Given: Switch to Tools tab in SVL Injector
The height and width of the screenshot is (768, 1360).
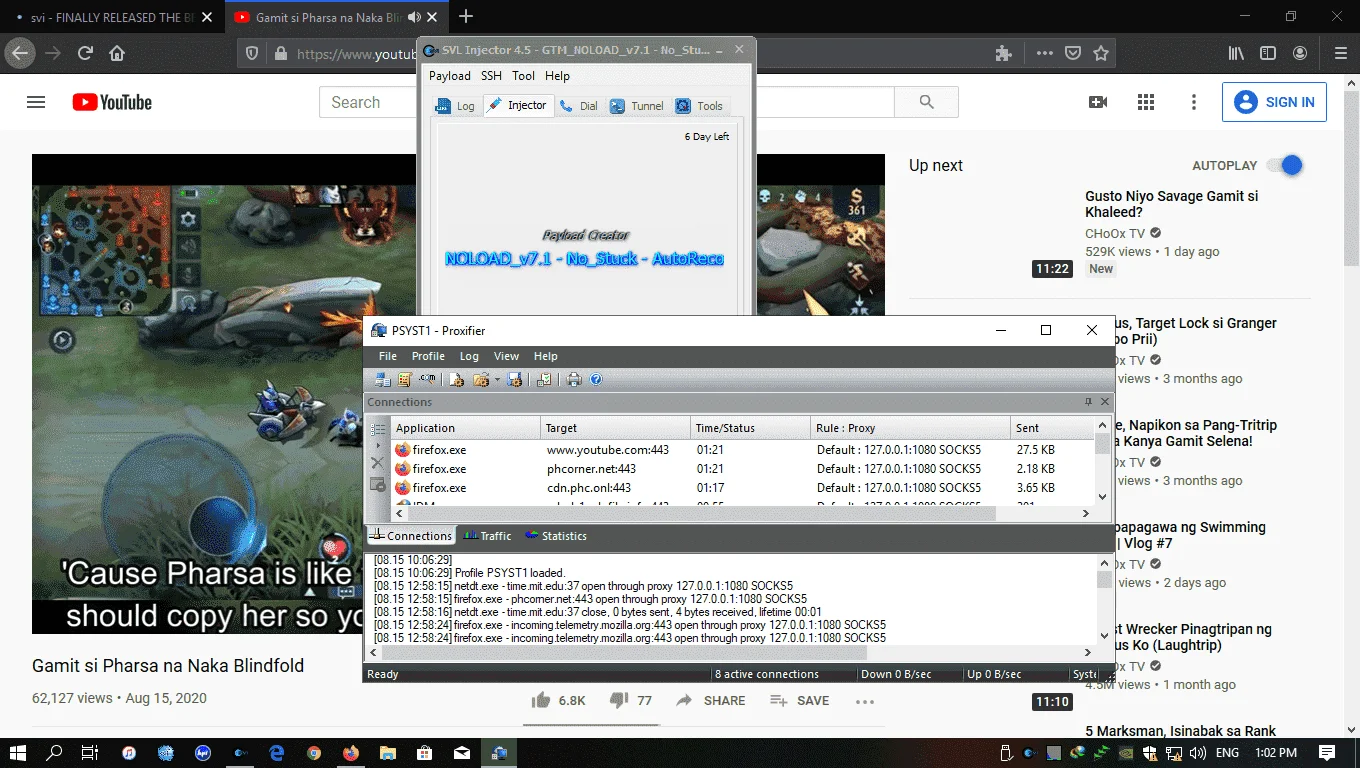Looking at the screenshot, I should 699,106.
